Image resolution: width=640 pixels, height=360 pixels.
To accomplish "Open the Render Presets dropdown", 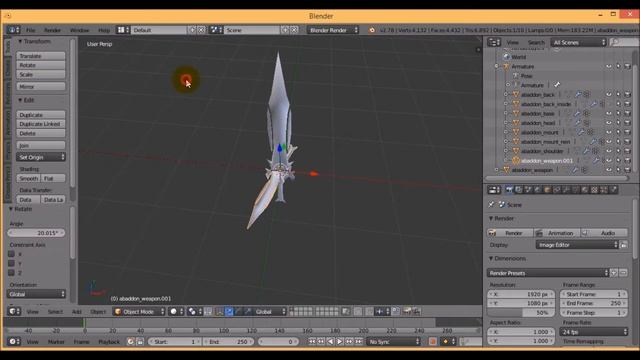I will point(548,273).
